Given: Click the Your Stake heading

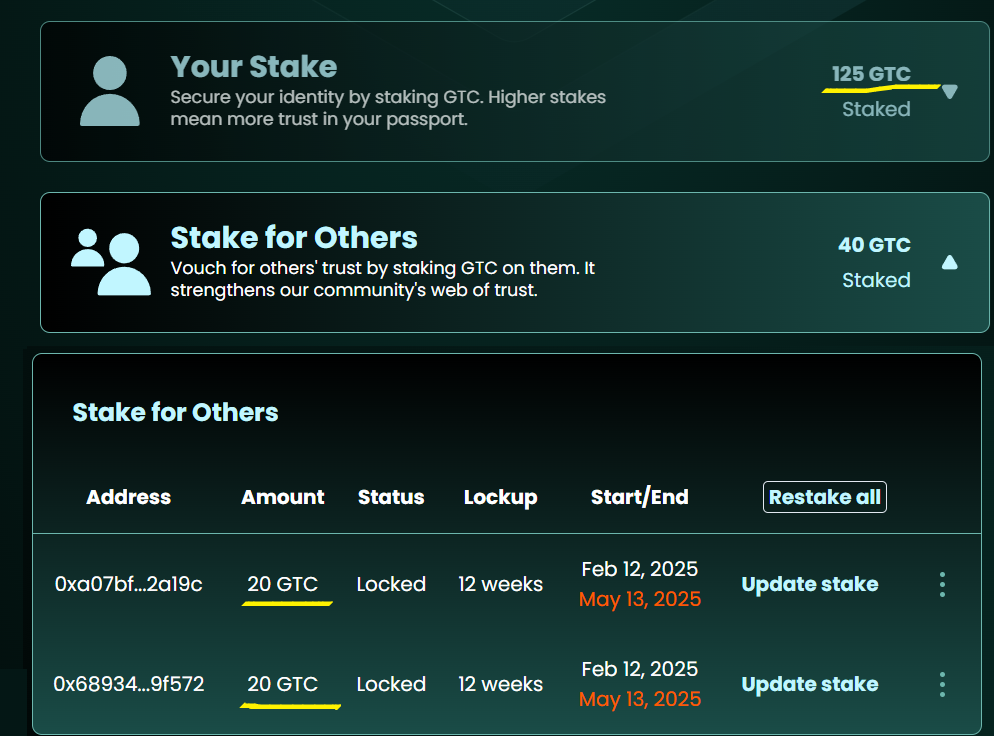Looking at the screenshot, I should pyautogui.click(x=254, y=67).
